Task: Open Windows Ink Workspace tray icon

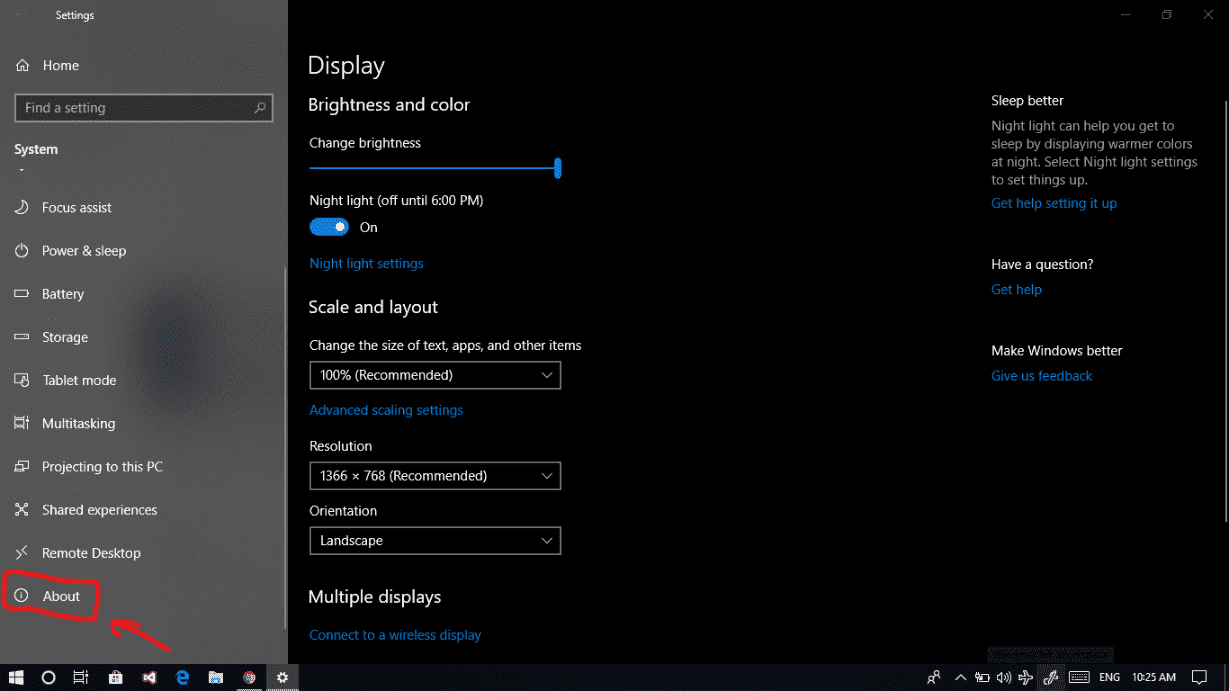Action: tap(1050, 677)
